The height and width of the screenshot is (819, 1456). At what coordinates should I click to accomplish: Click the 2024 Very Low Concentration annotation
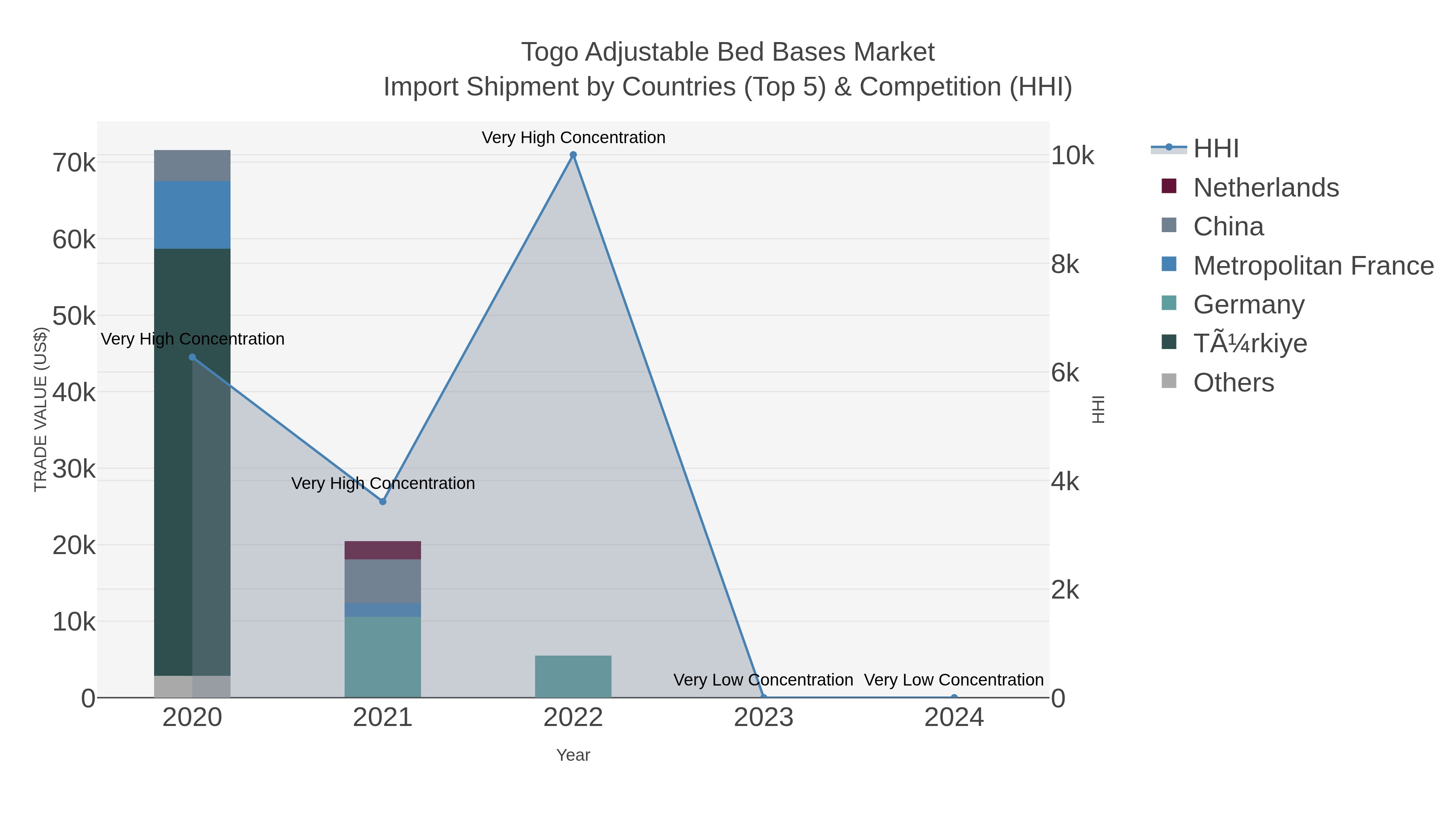[954, 679]
